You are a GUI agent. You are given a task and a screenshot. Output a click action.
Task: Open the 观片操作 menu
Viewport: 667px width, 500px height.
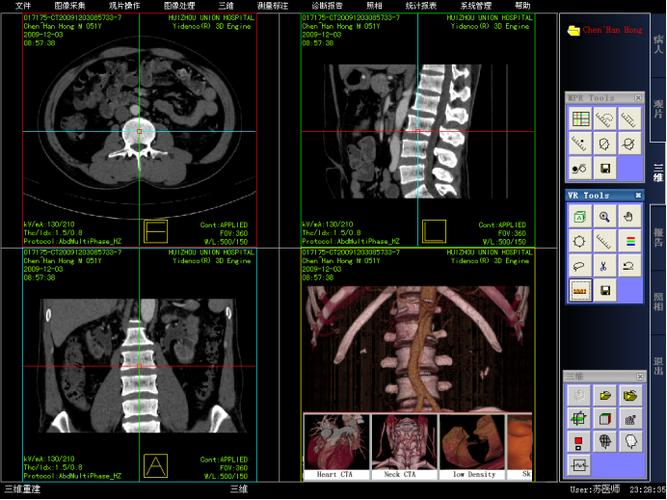(124, 6)
